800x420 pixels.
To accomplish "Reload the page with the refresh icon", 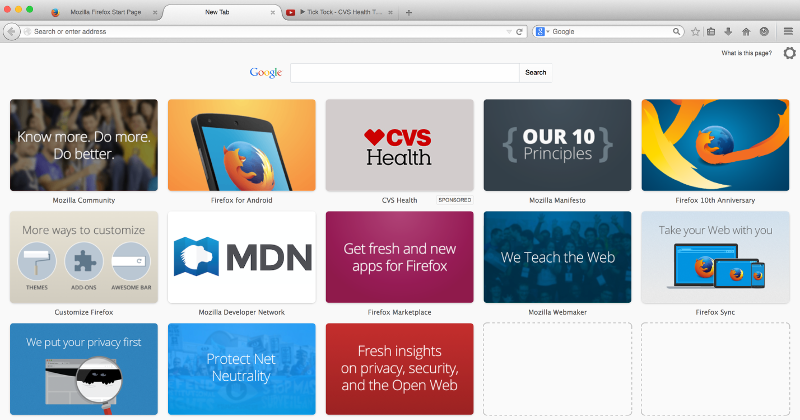I will point(519,32).
